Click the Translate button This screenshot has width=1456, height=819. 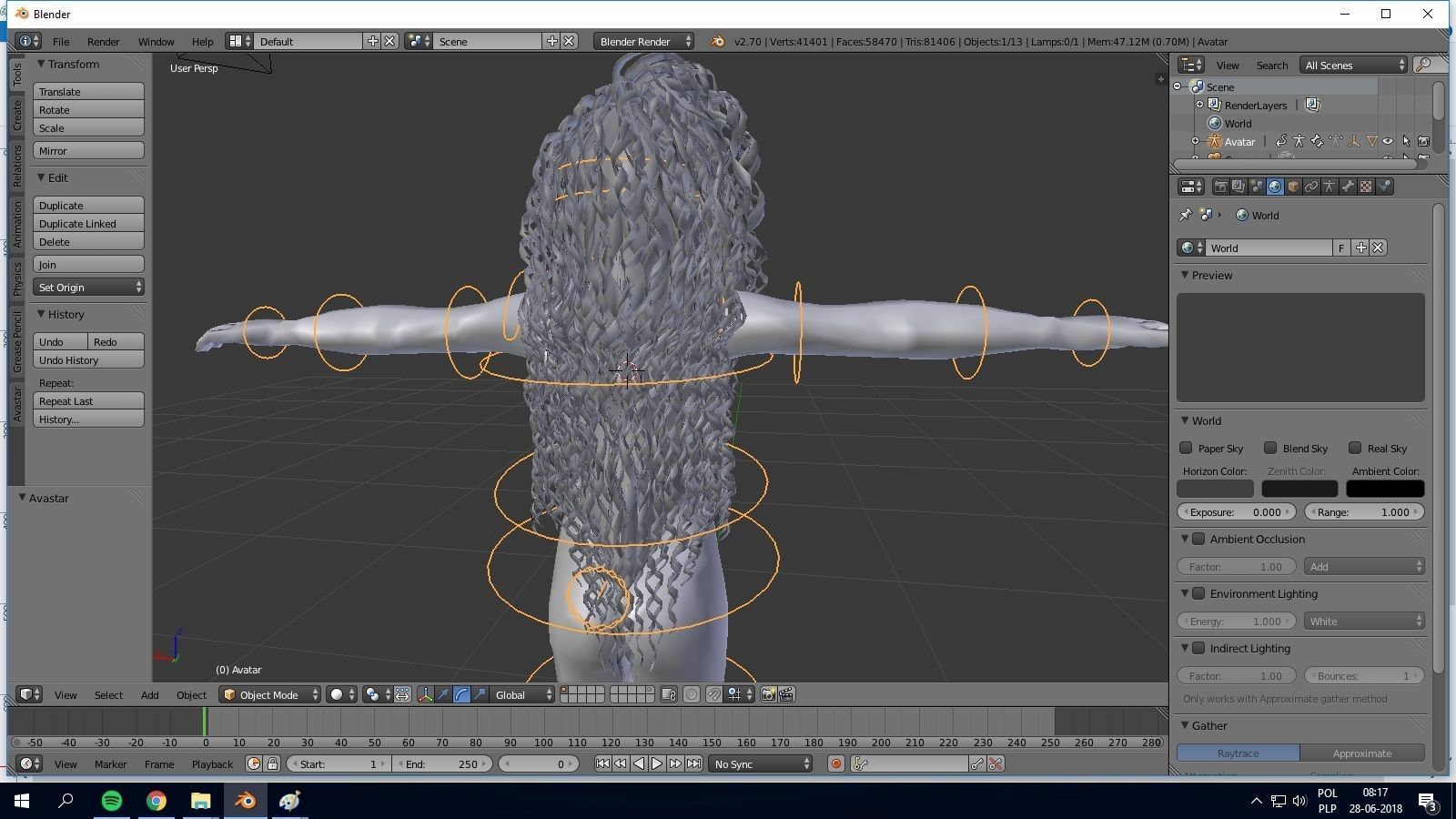point(88,91)
